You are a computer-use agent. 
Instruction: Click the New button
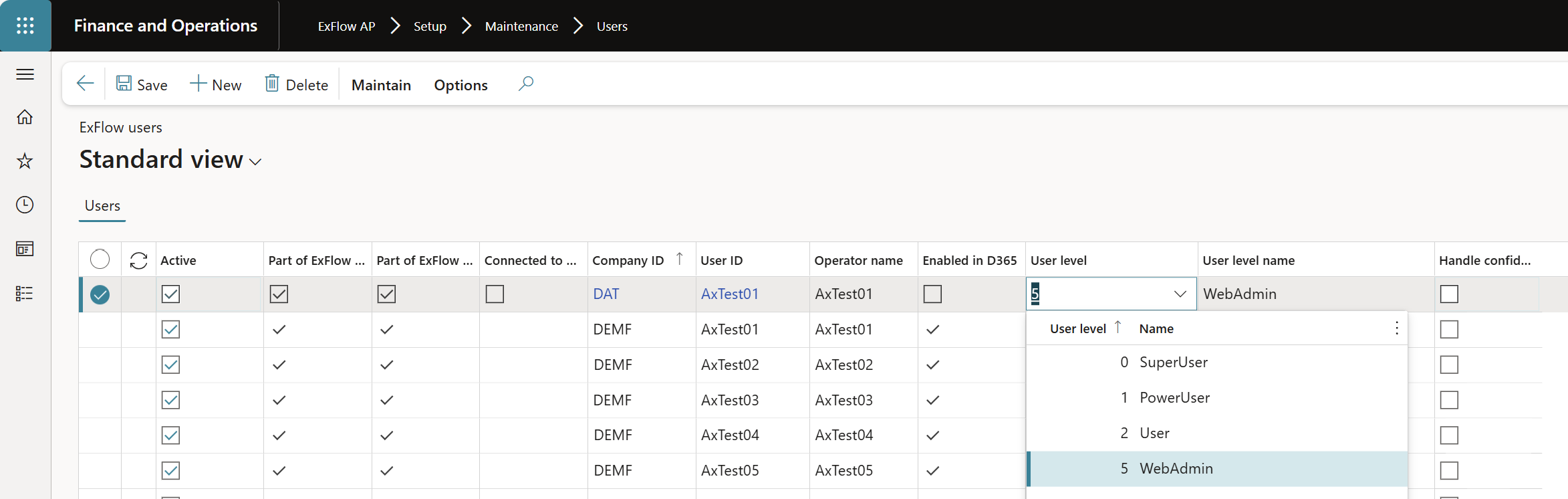215,84
